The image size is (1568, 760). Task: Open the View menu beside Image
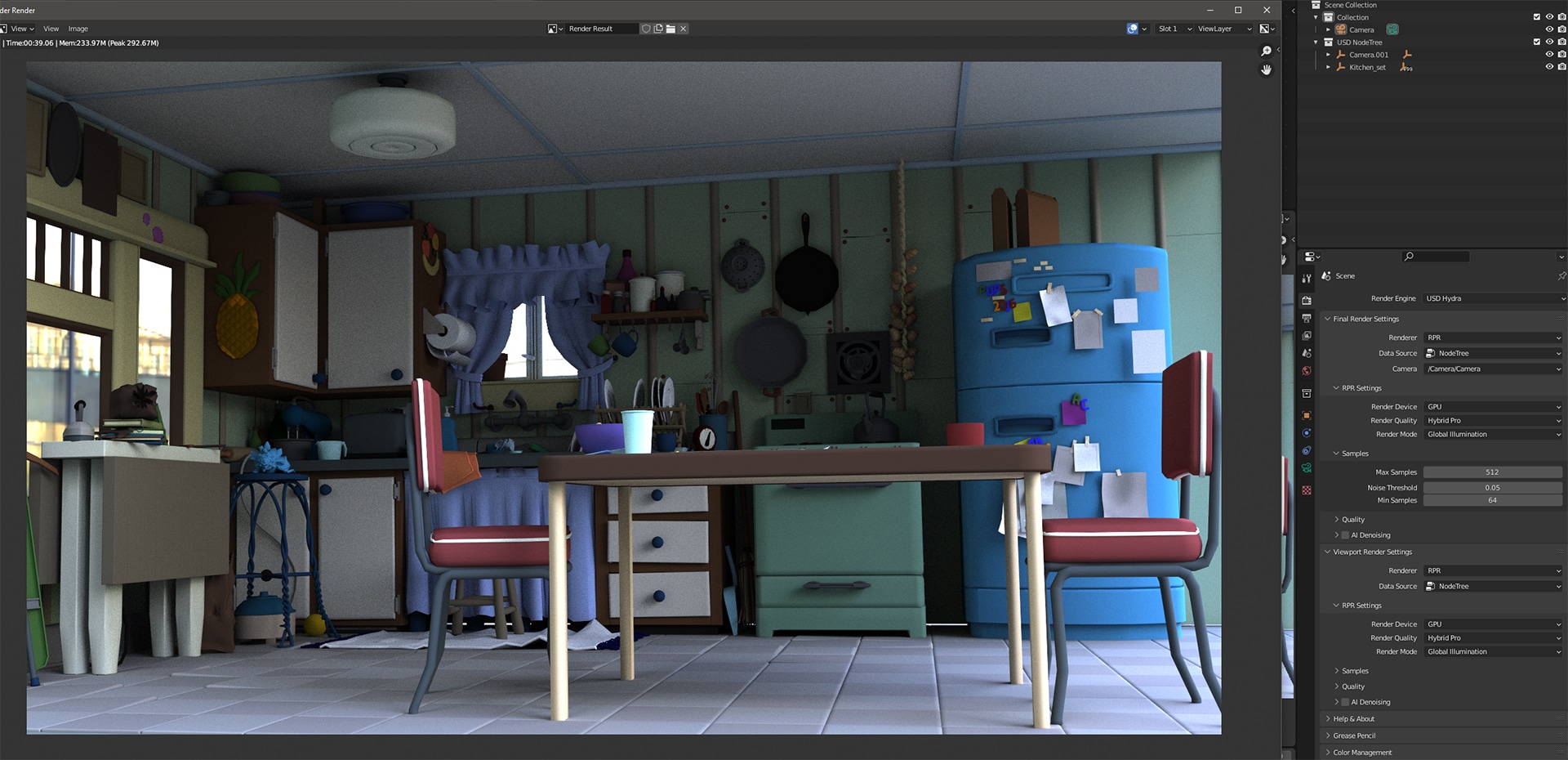coord(51,29)
